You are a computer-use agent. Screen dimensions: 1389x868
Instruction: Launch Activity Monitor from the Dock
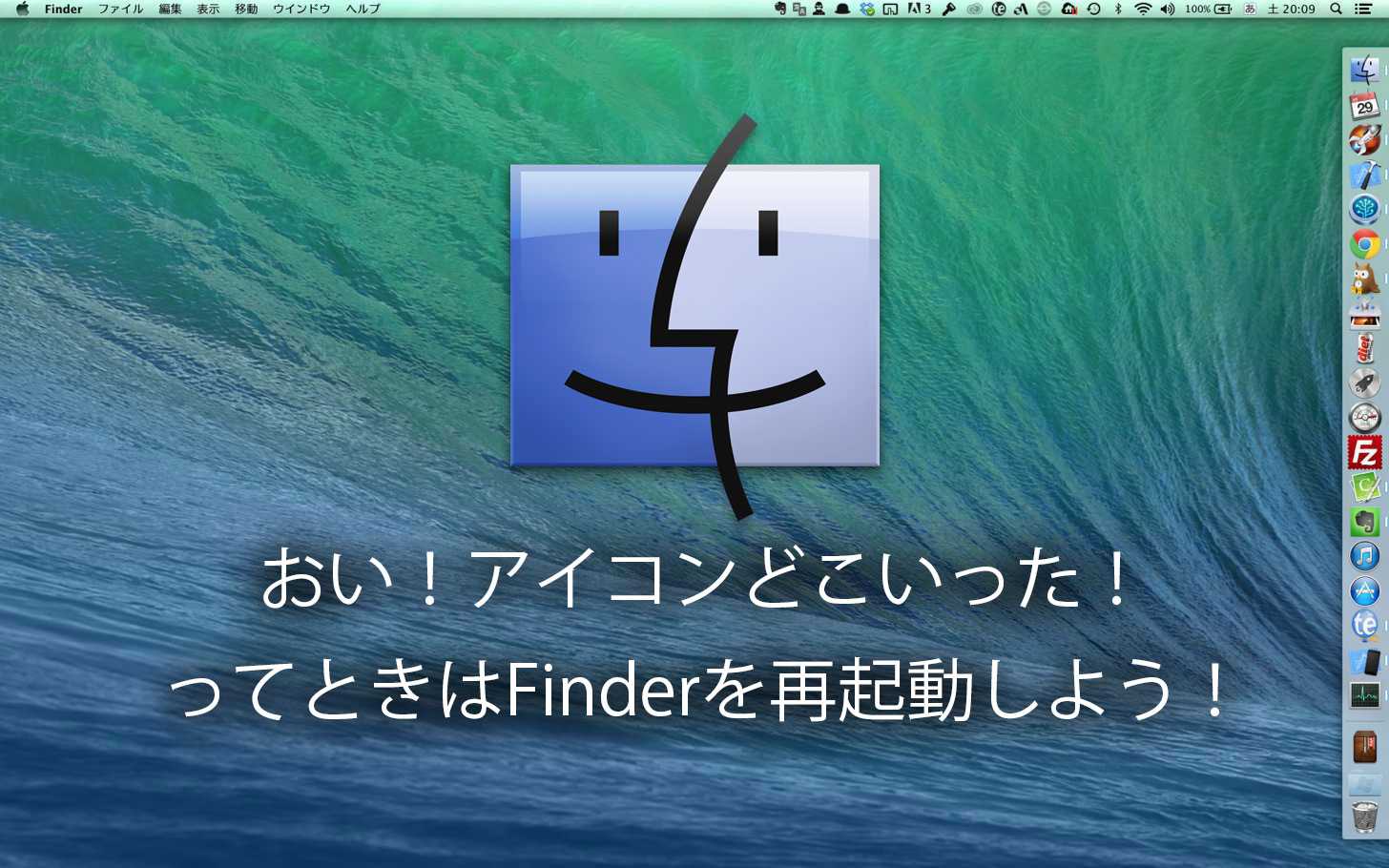(1364, 694)
